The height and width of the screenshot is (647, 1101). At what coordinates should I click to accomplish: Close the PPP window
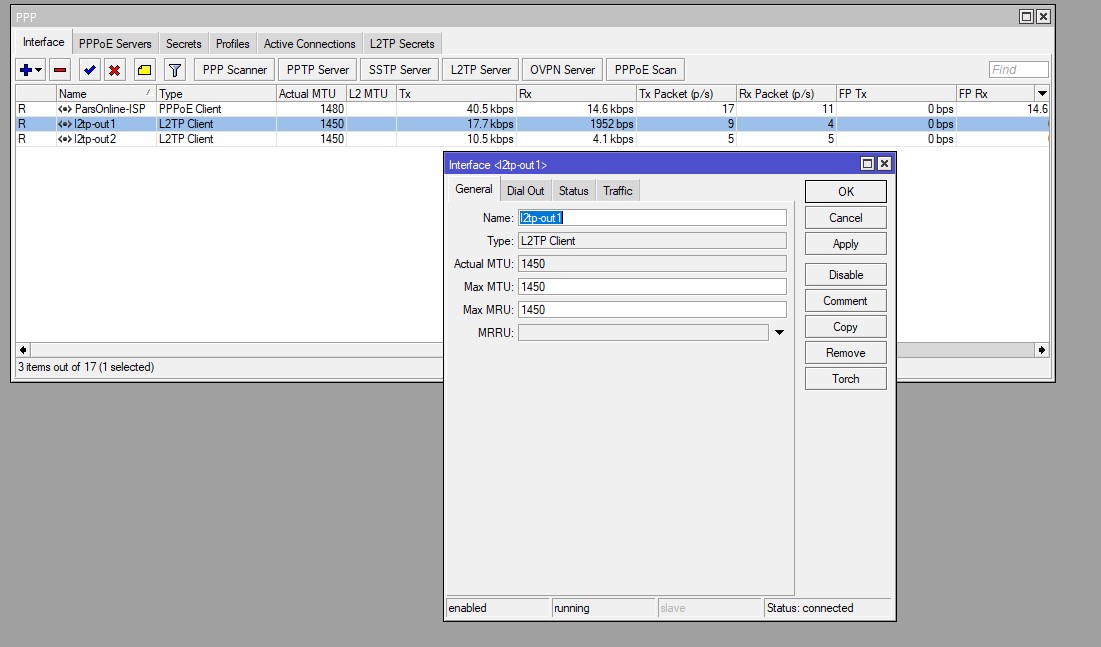(1043, 16)
